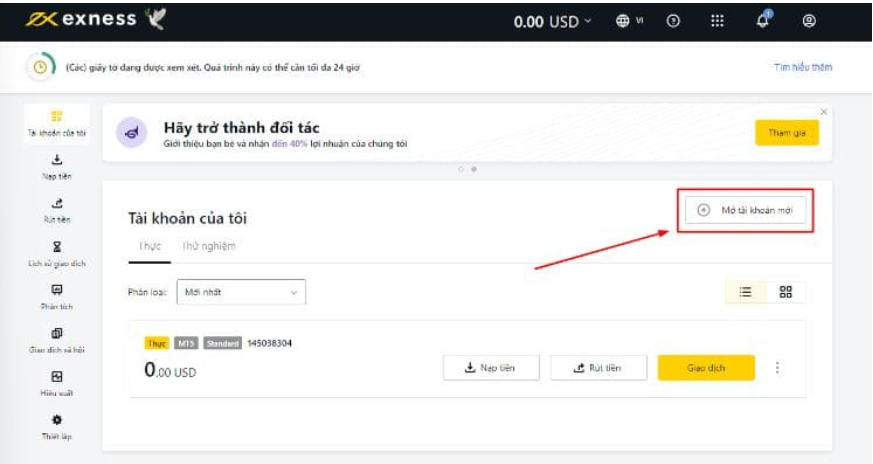This screenshot has height=464, width=873.
Task: Open Nạp tiền in the sidebar
Action: click(56, 165)
